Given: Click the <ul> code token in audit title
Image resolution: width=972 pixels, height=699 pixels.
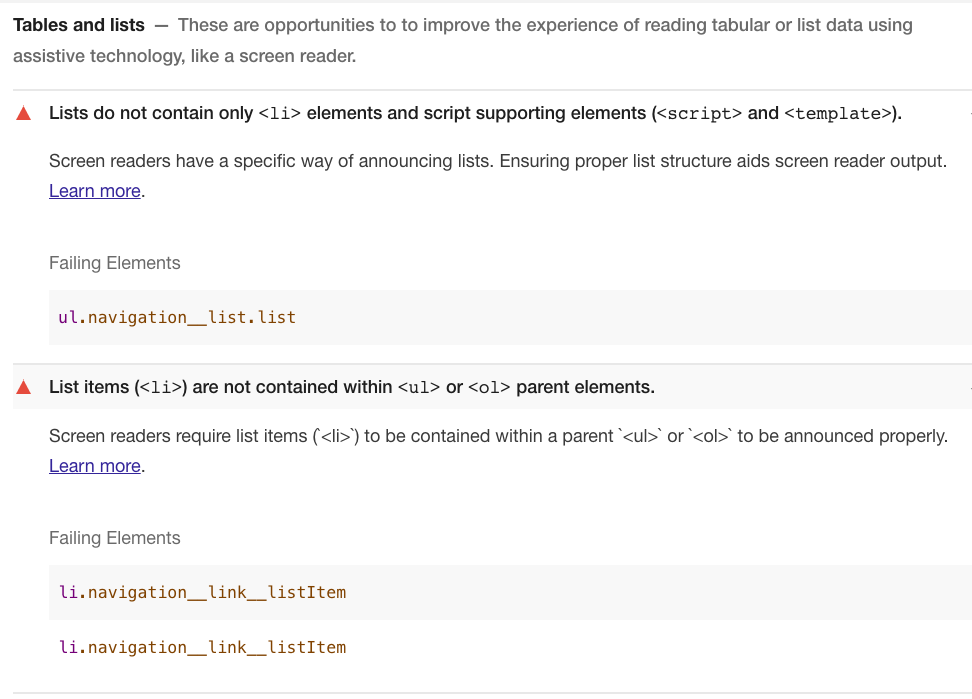Looking at the screenshot, I should 418,388.
